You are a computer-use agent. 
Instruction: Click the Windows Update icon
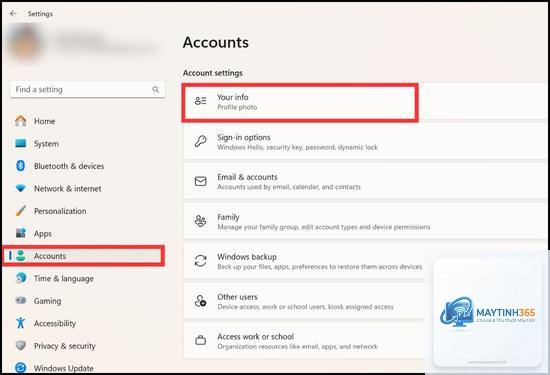pos(21,368)
